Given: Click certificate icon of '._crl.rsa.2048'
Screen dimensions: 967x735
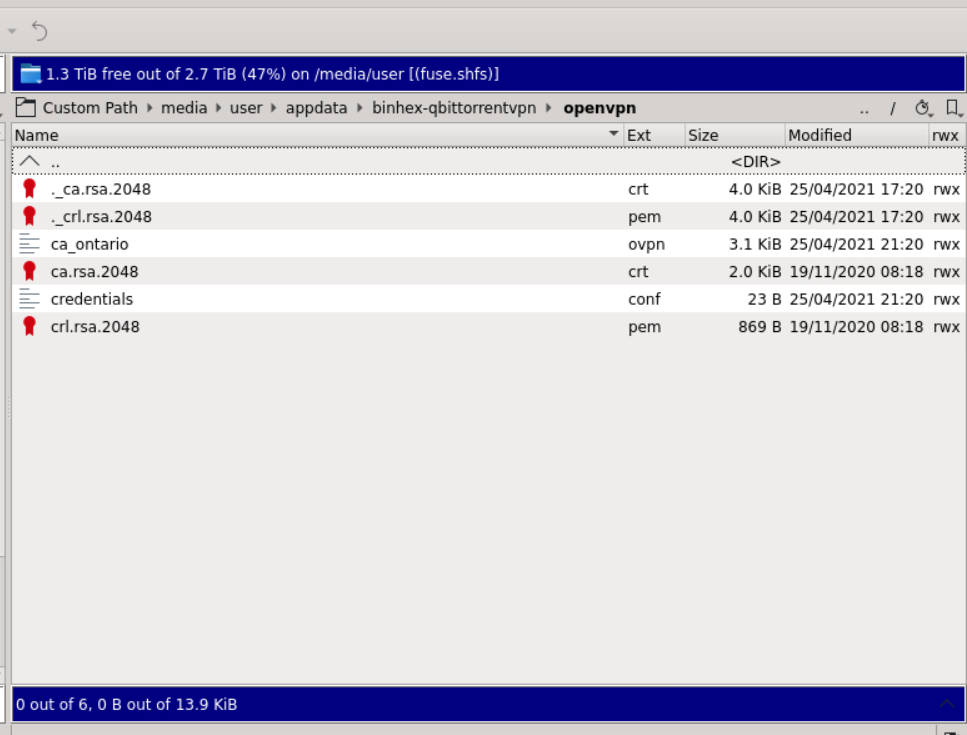Looking at the screenshot, I should (29, 216).
